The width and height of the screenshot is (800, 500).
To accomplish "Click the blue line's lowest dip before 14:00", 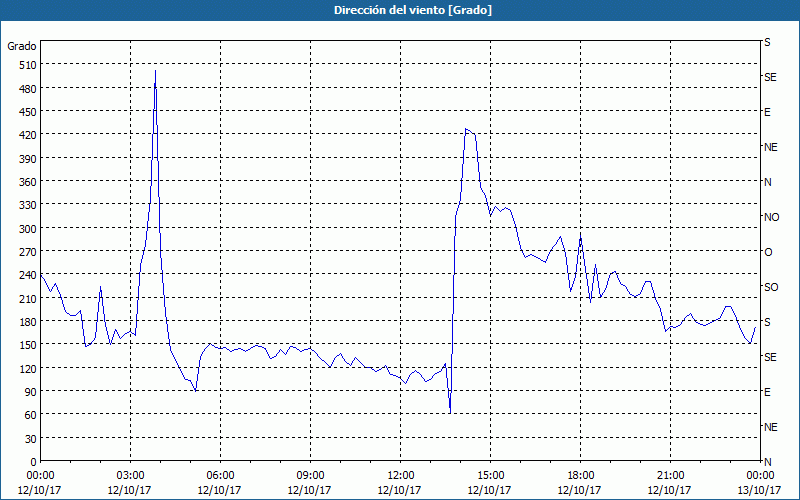I will [x=450, y=413].
